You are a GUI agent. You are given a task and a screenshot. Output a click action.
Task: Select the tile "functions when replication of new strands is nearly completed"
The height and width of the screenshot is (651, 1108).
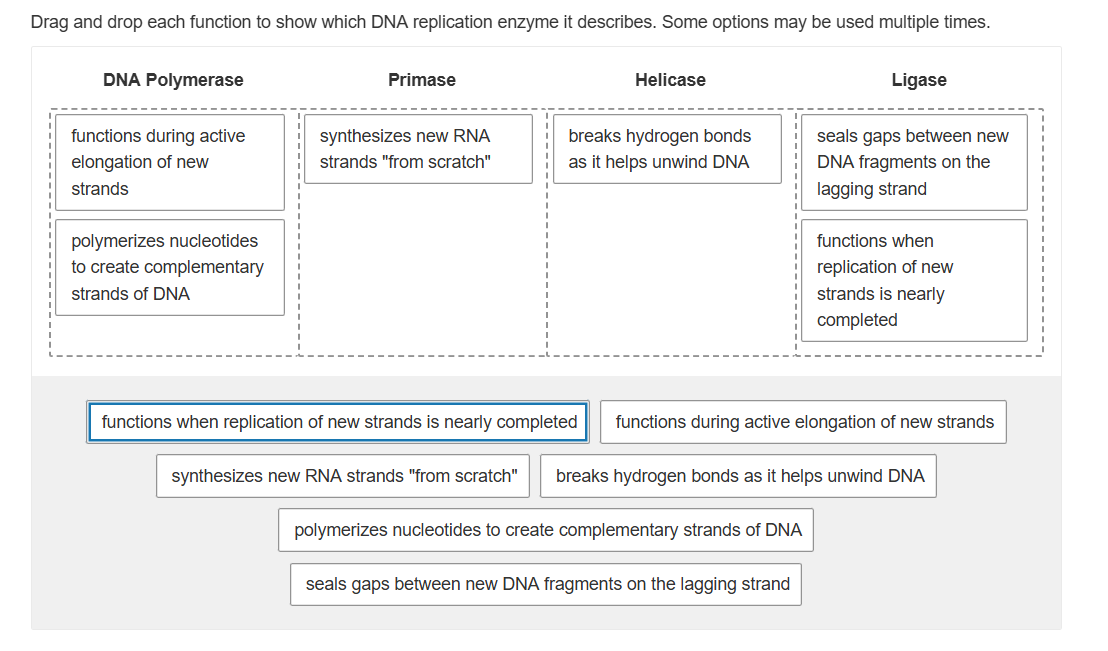pos(337,421)
